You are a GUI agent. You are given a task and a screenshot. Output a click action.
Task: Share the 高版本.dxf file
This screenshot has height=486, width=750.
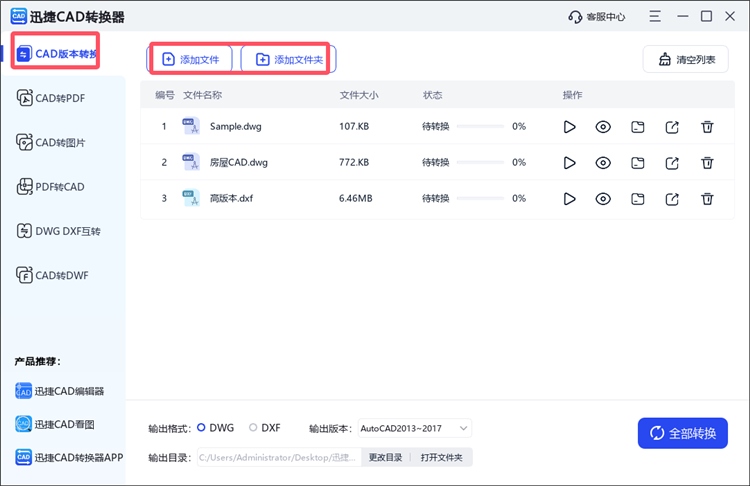point(673,199)
